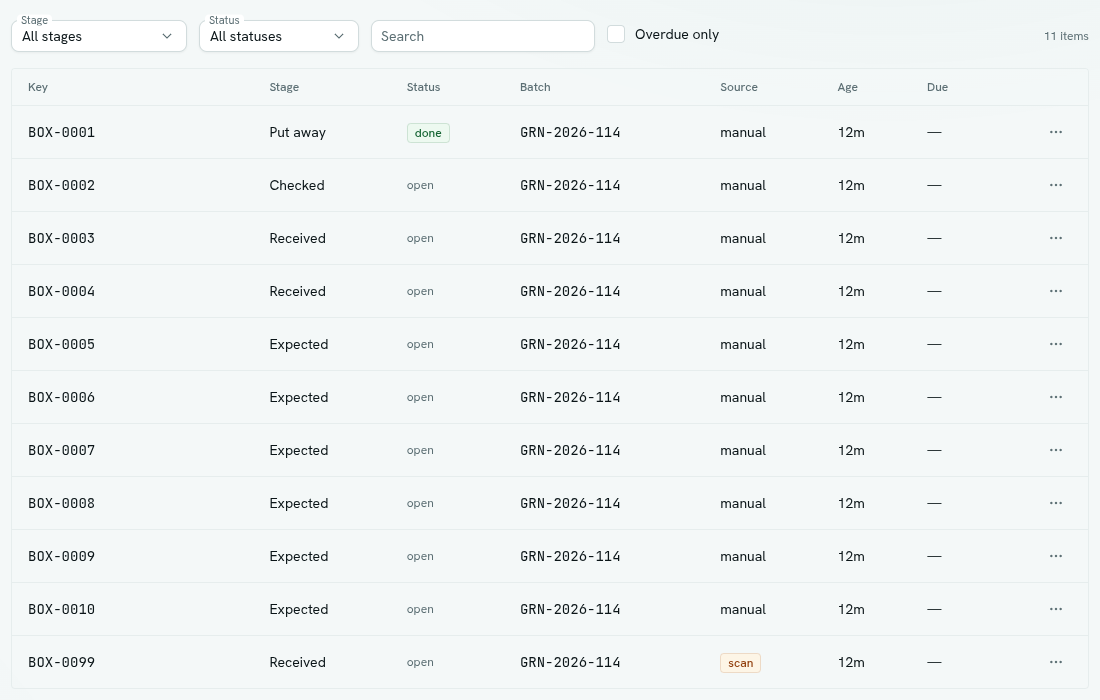
Task: Click the 12m age of BOX-0003
Action: [851, 238]
